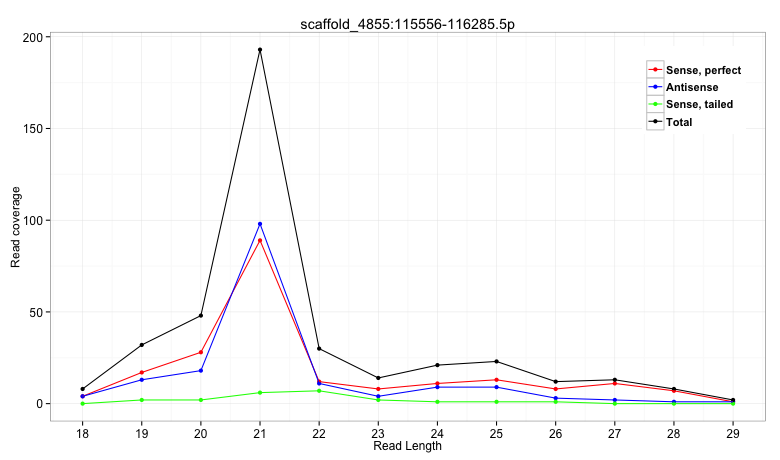Click the red Sense perfect point at length 21
The height and width of the screenshot is (460, 780).
pos(260,240)
